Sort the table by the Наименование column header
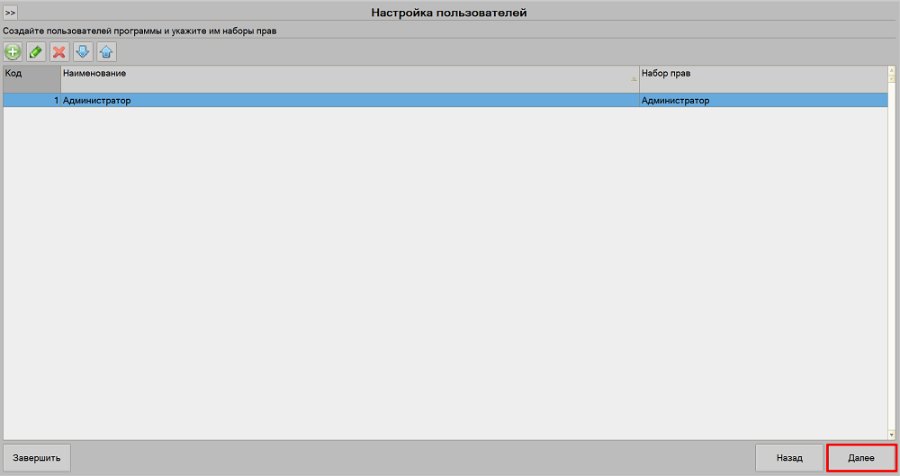The width and height of the screenshot is (900, 476). 350,79
